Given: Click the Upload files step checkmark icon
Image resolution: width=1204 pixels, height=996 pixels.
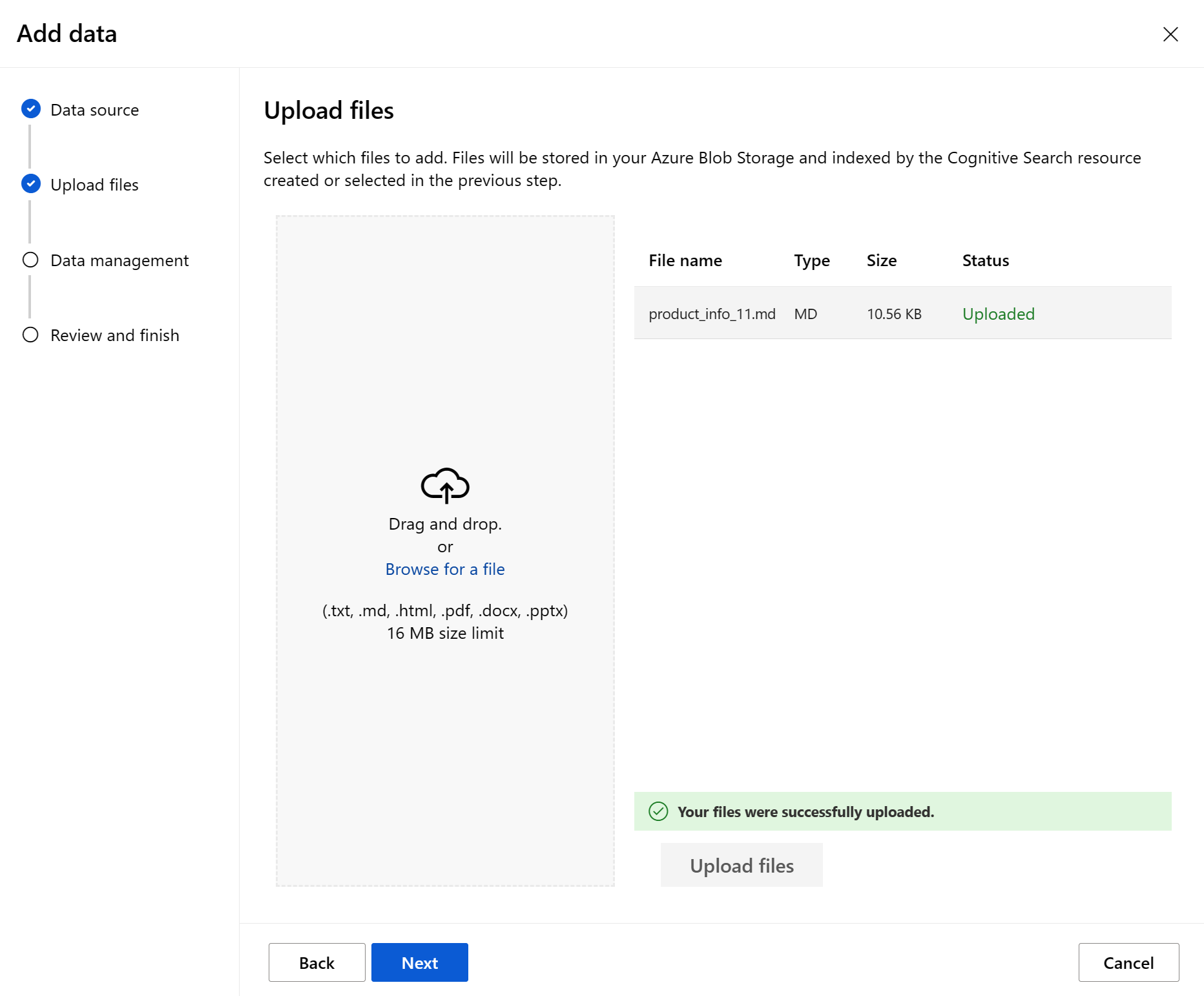Looking at the screenshot, I should (x=31, y=184).
